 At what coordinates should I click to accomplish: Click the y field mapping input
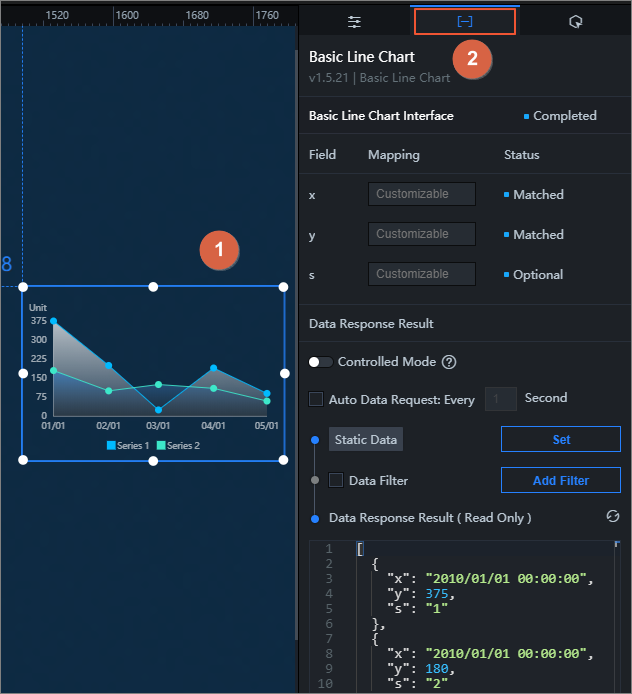[x=422, y=234]
